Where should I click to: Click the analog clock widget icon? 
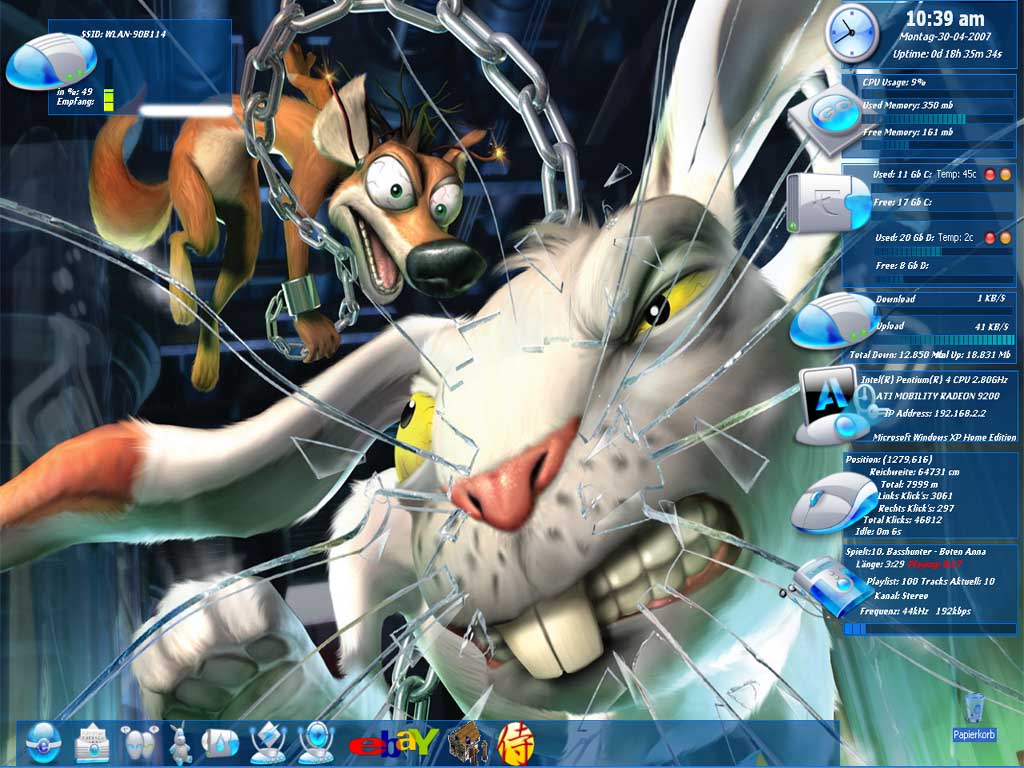pyautogui.click(x=852, y=33)
